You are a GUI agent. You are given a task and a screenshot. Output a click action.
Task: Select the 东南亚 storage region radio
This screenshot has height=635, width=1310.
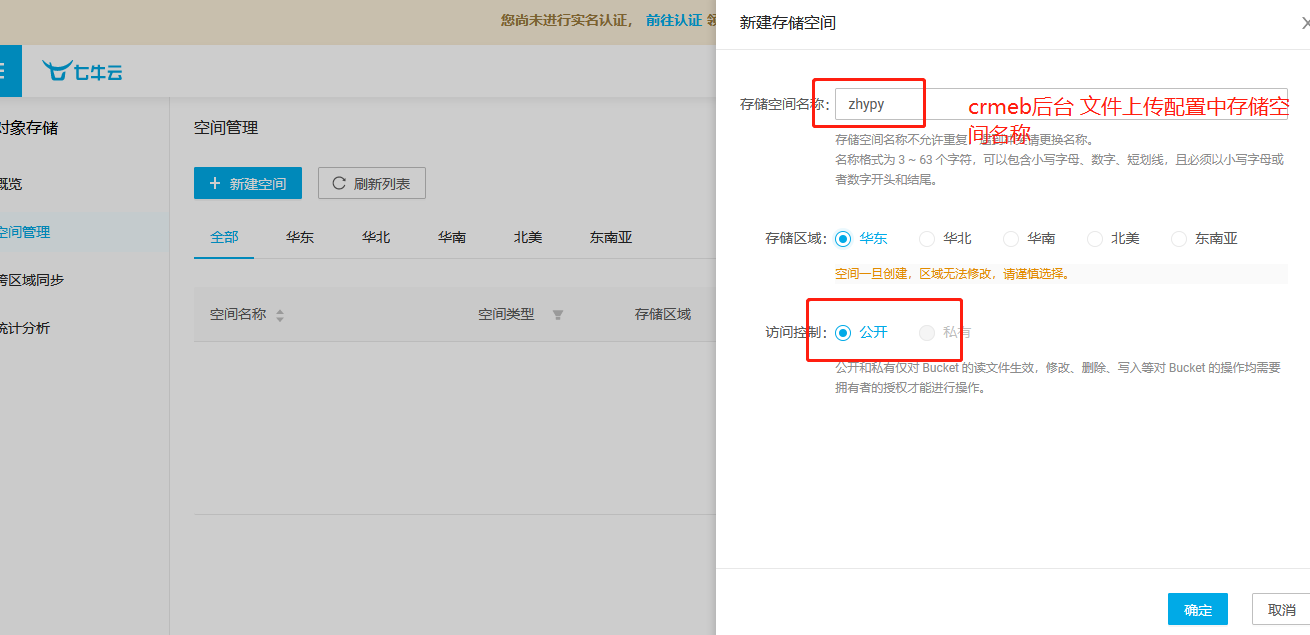[1179, 239]
